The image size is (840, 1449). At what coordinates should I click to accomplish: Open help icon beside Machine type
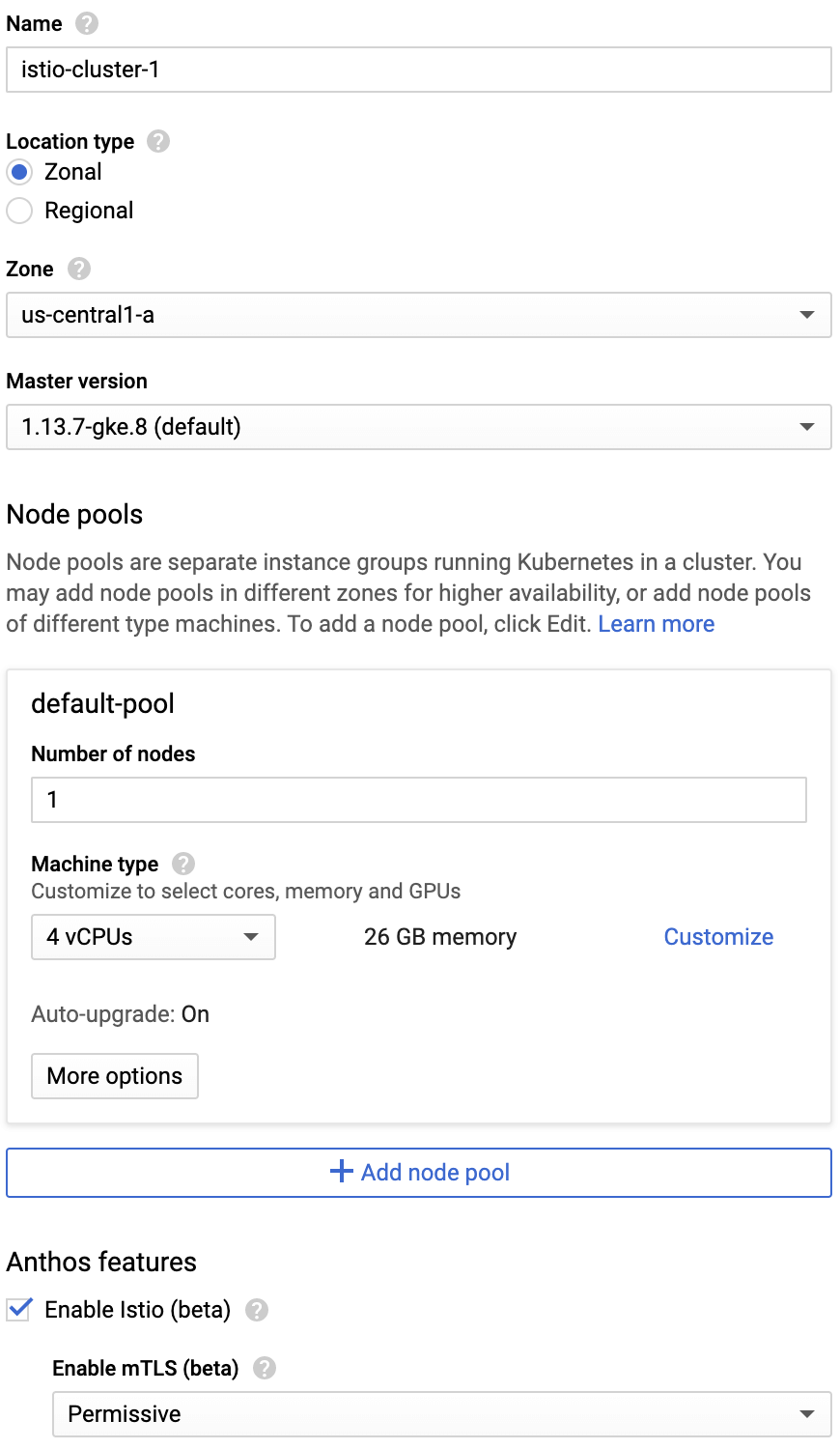pos(183,864)
